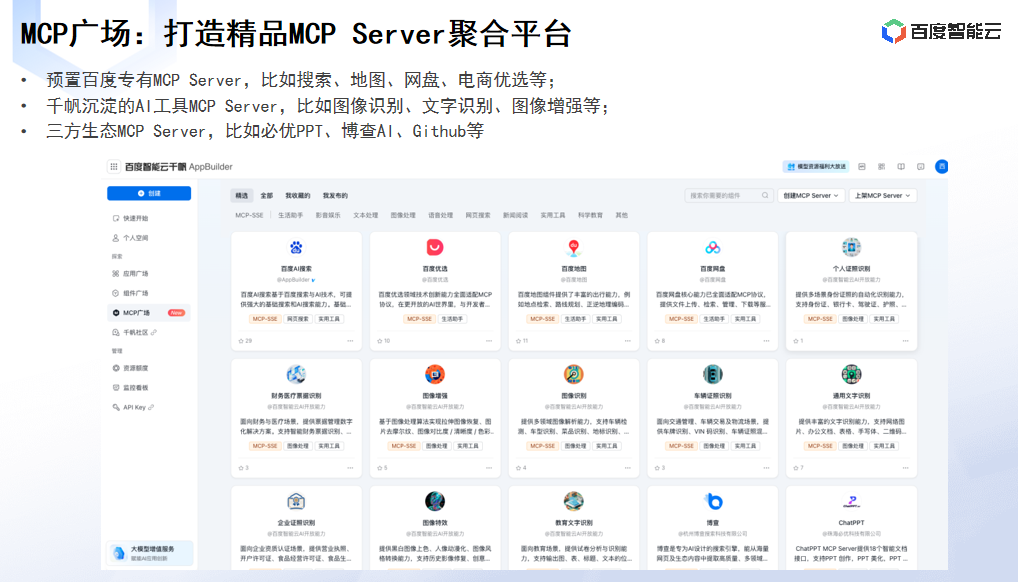The width and height of the screenshot is (1018, 582).
Task: Switch to the 我收藏的 tab
Action: 297,195
